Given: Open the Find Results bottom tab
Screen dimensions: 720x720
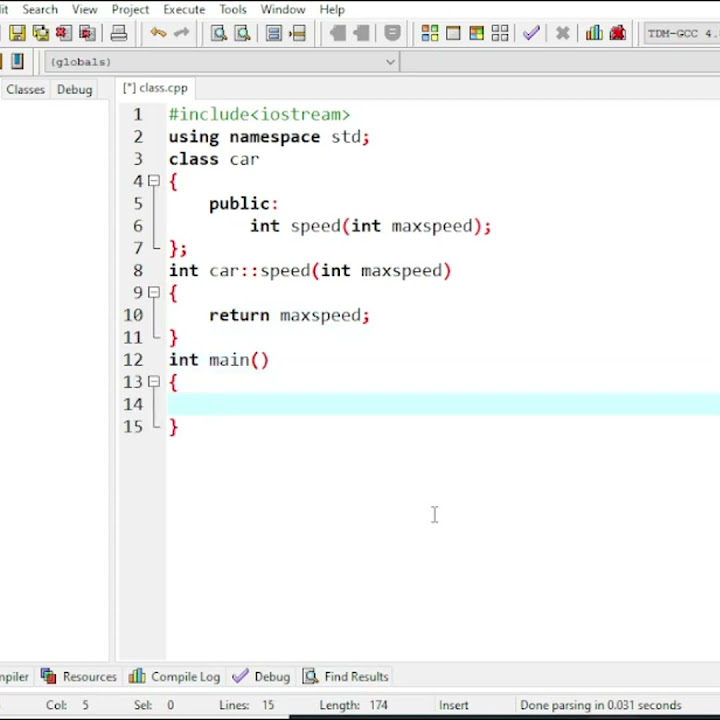Looking at the screenshot, I should pos(346,676).
